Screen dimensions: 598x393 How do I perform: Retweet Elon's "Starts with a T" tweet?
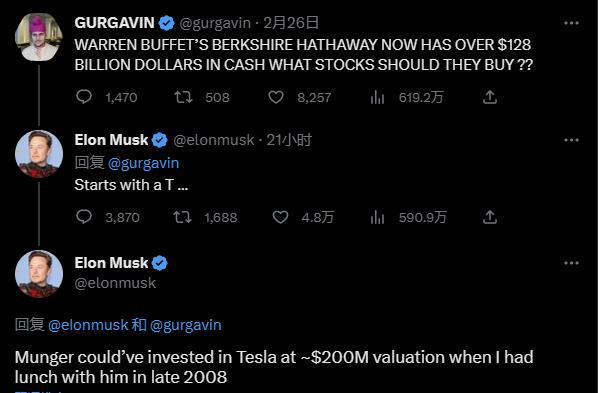(182, 217)
